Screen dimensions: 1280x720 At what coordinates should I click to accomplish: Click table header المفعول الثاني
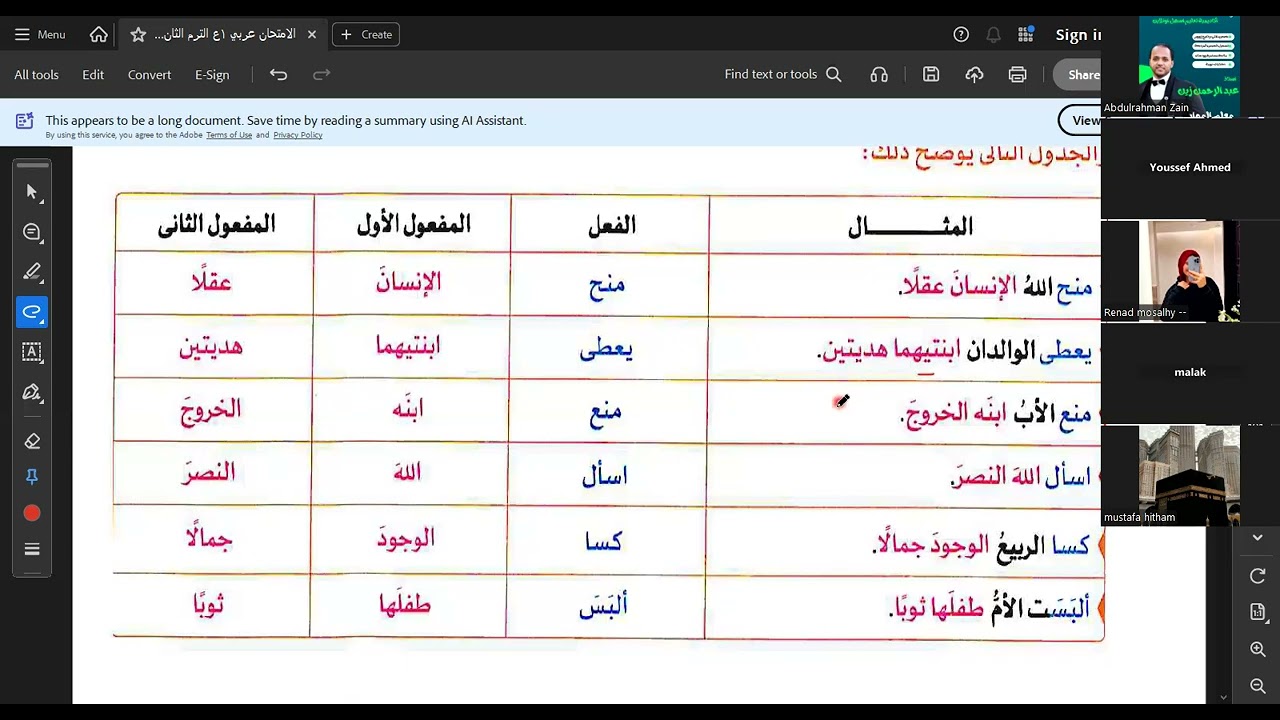point(216,224)
